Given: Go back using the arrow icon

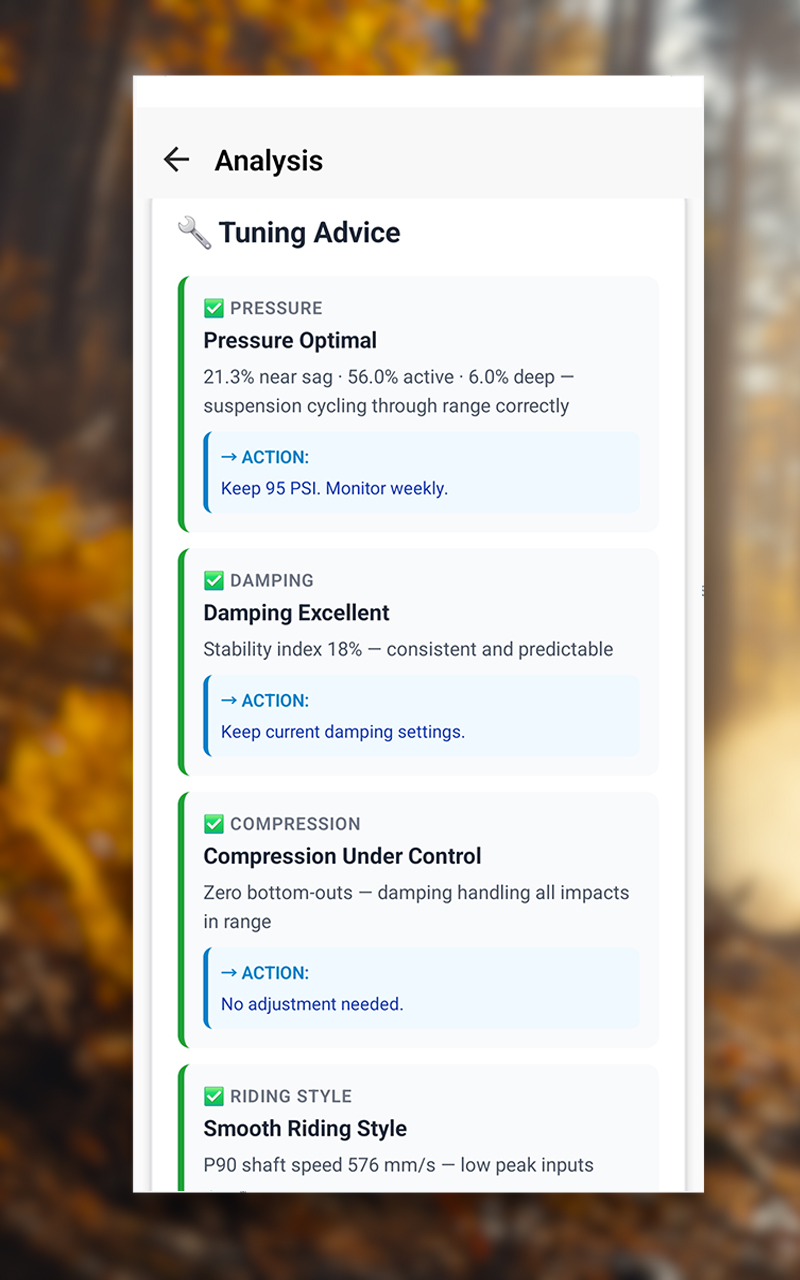Looking at the screenshot, I should [x=176, y=160].
